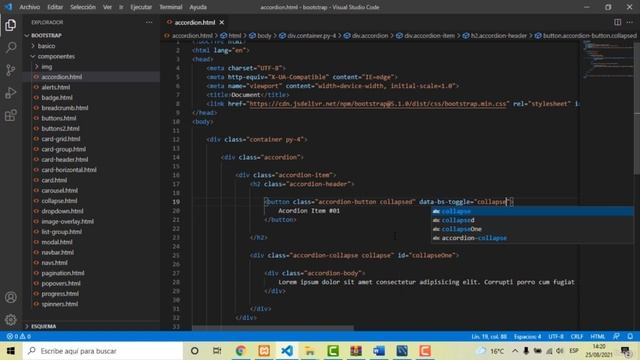Open the Accounts menu icon
This screenshot has height=360, width=640.
pos(11,297)
